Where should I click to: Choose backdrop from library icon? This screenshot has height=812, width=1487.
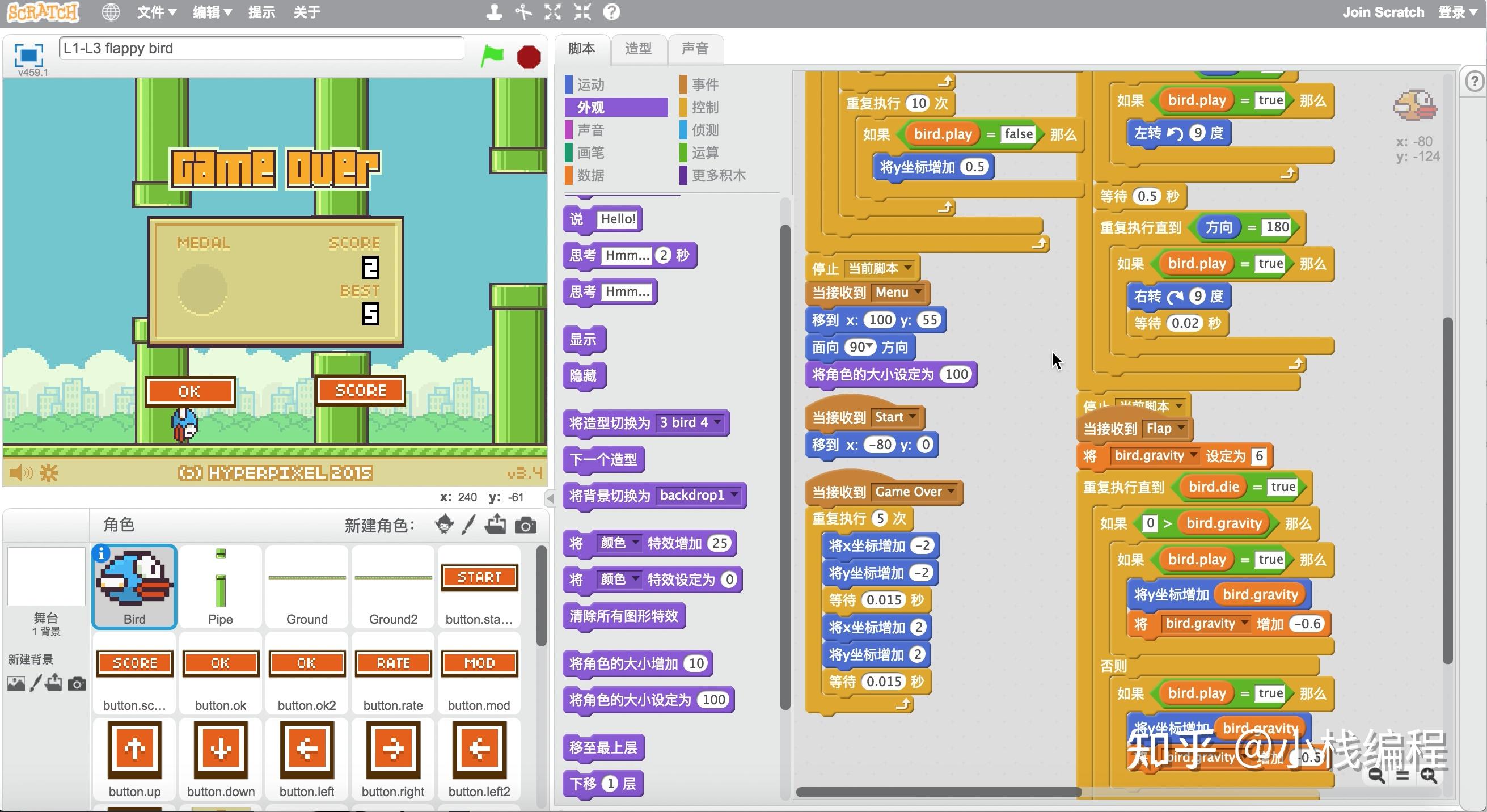(15, 683)
